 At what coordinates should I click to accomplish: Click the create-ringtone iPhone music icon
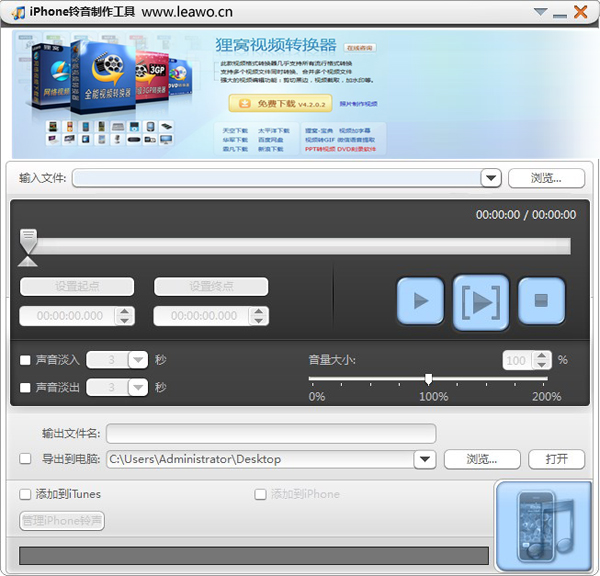(x=544, y=526)
